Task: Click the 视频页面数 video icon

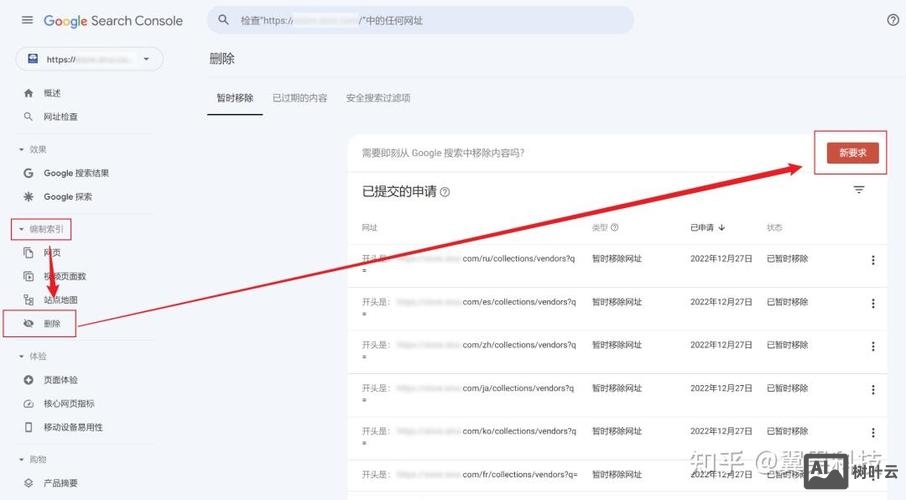Action: click(28, 276)
